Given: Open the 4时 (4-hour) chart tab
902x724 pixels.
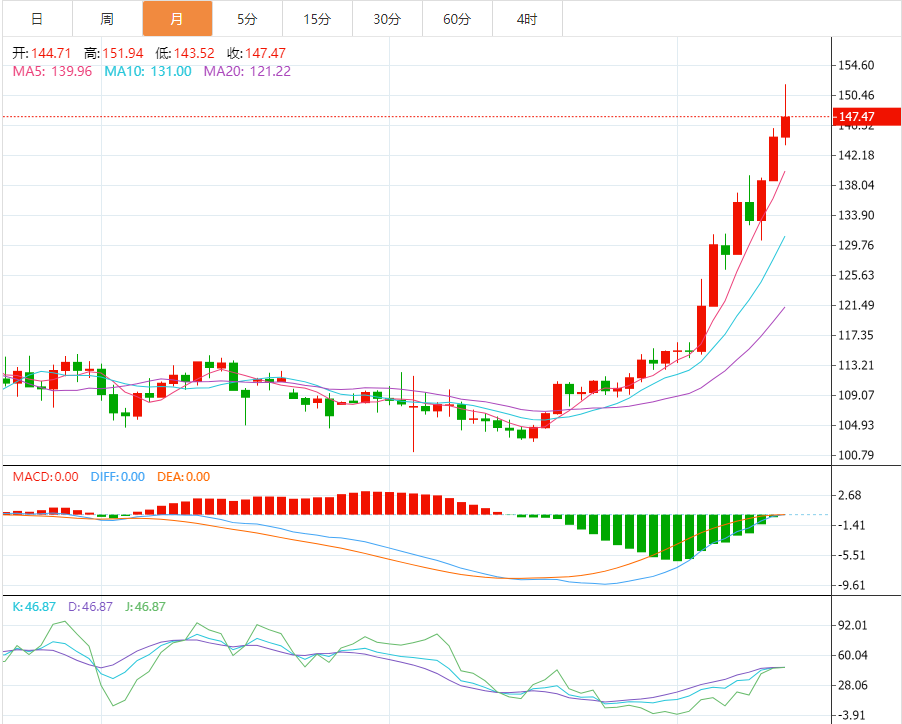Looking at the screenshot, I should point(527,19).
